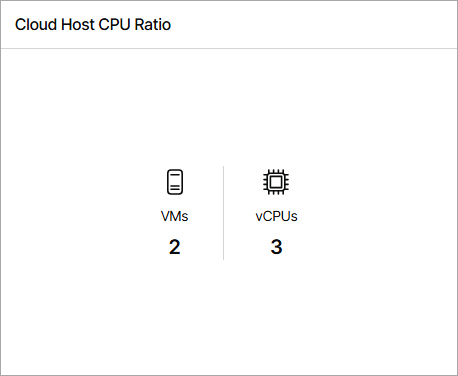Click the vertical divider between VMs and vCPUs

click(x=223, y=213)
